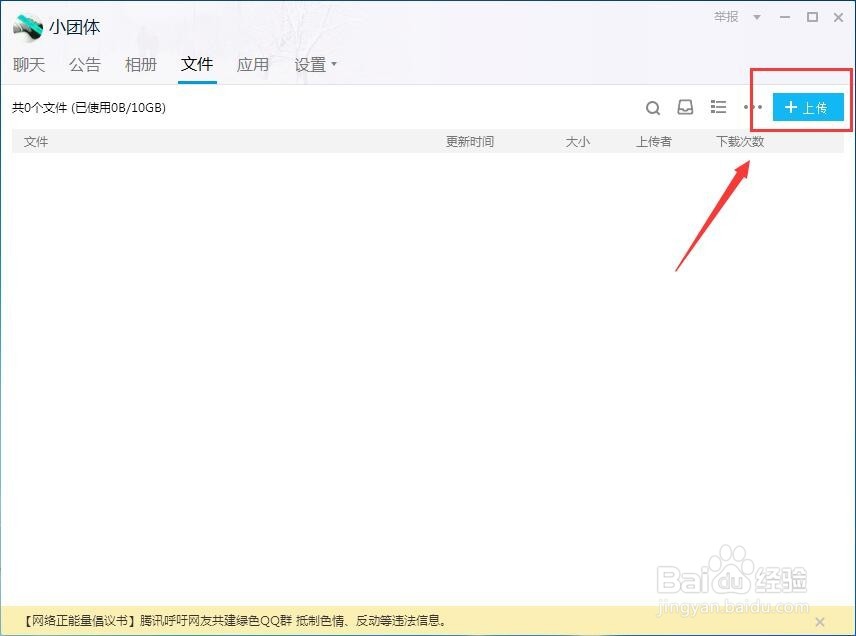Sort files by the 更新时间 column
The image size is (856, 636).
(468, 141)
